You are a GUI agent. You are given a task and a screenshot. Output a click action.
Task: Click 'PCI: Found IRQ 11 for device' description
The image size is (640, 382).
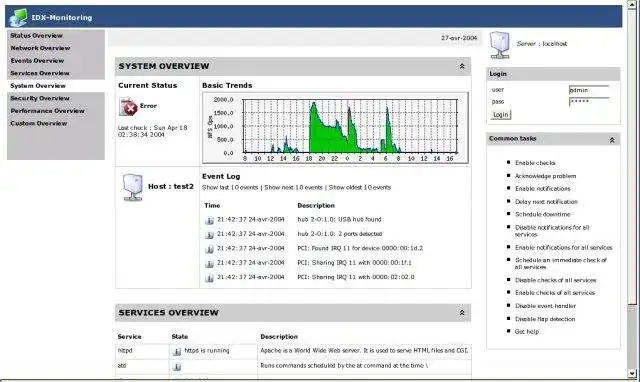[360, 248]
